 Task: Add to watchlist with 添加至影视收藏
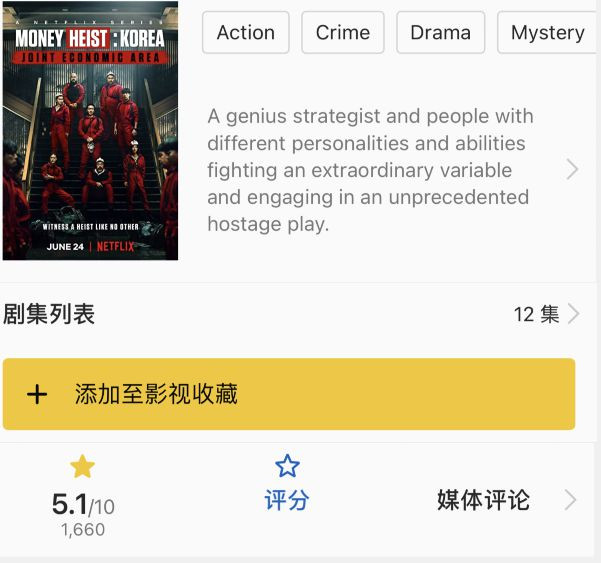pyautogui.click(x=289, y=394)
